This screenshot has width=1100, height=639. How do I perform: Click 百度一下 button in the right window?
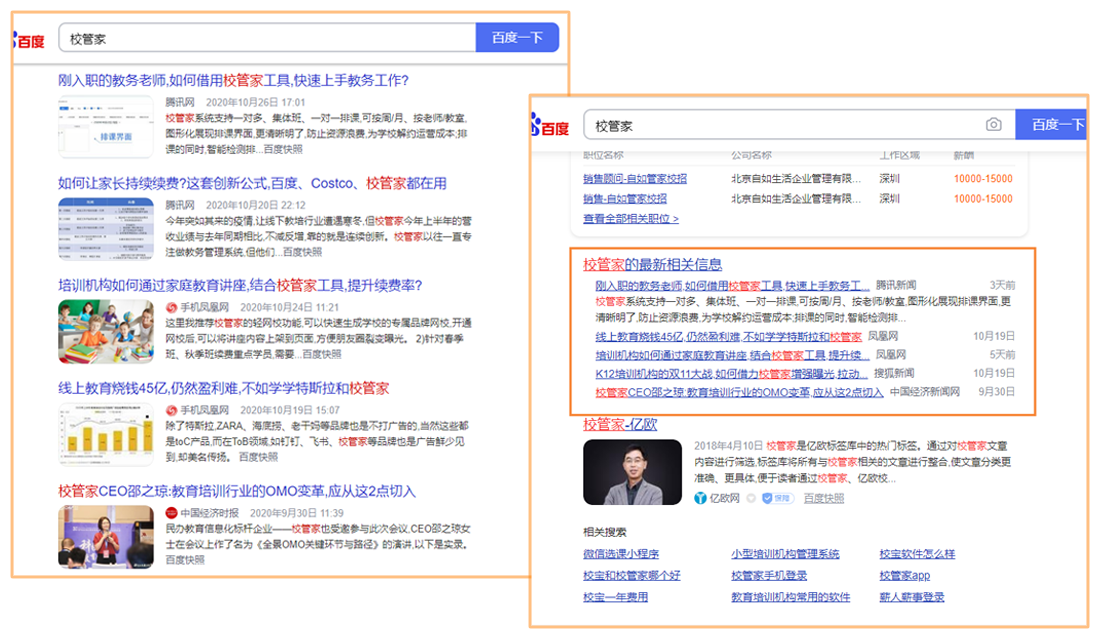click(1052, 125)
